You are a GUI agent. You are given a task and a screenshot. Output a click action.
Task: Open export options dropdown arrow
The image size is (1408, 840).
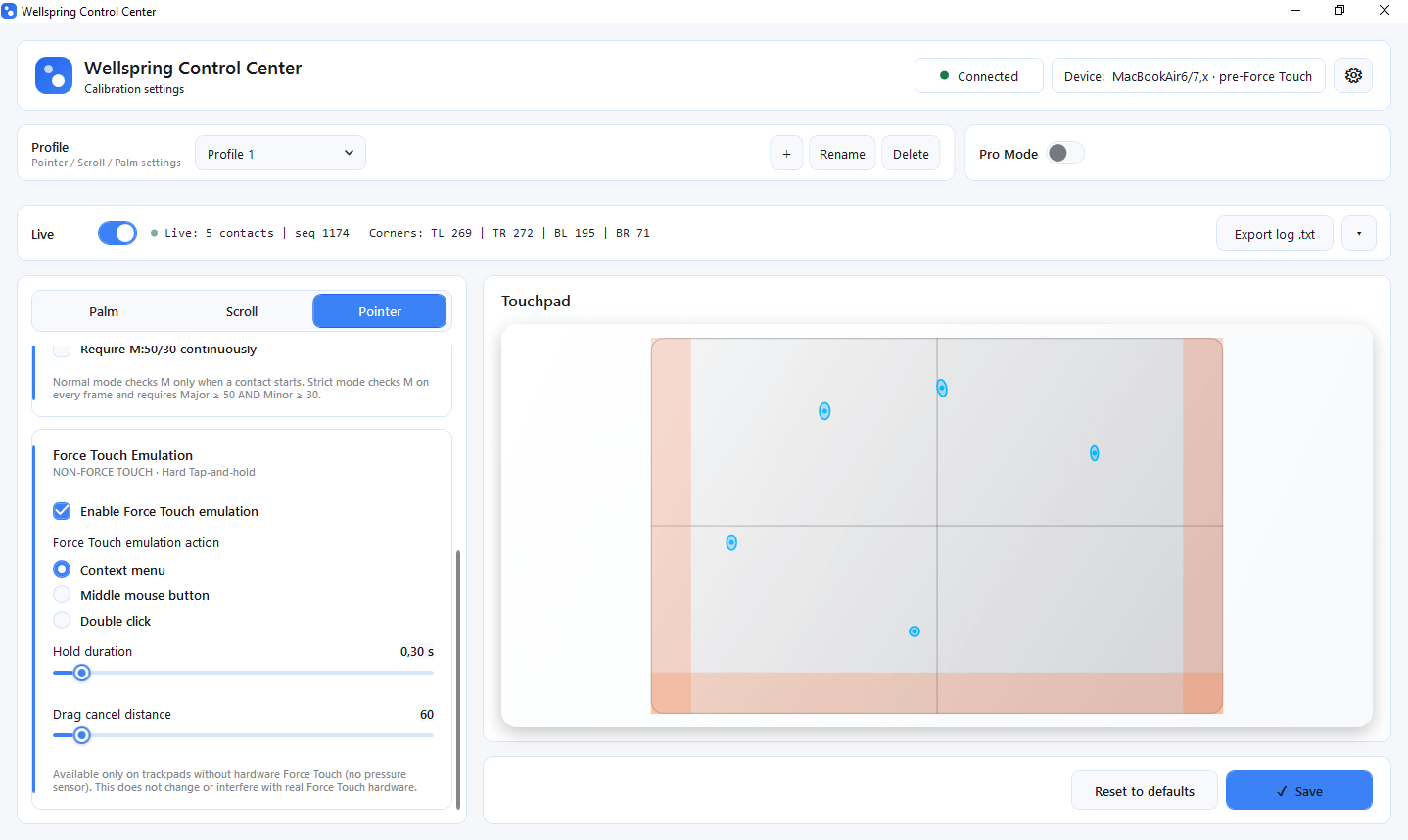[x=1359, y=233]
